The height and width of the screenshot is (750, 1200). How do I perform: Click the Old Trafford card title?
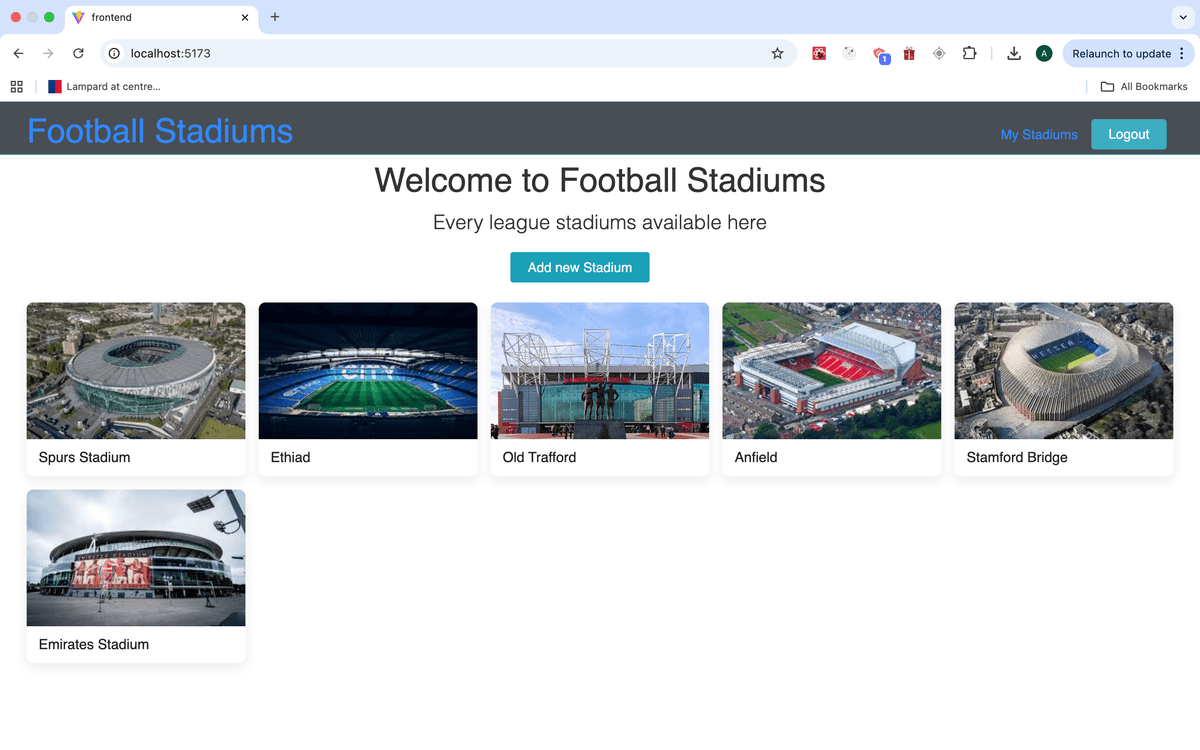(539, 457)
